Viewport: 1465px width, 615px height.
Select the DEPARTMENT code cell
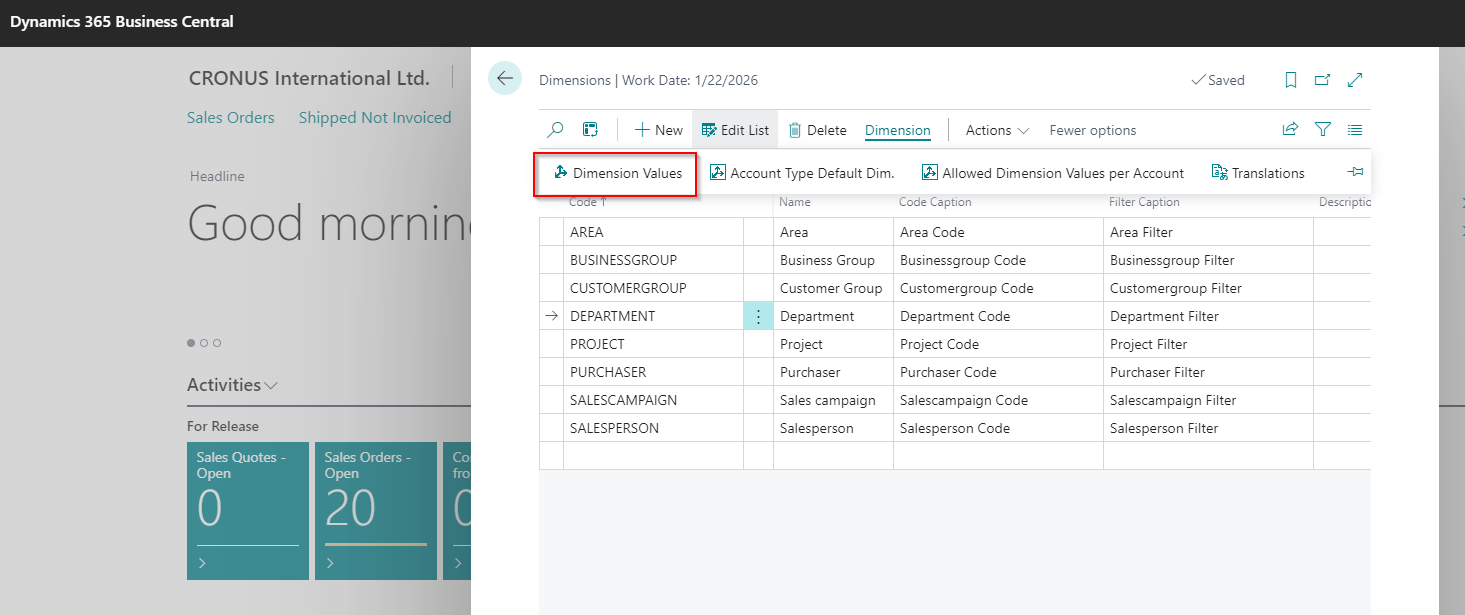tap(653, 316)
